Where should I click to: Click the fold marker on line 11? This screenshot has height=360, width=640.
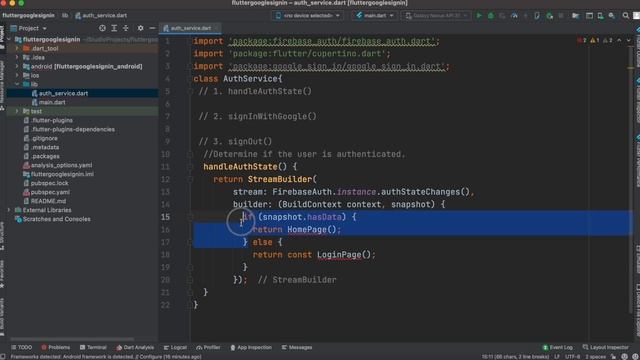point(190,167)
